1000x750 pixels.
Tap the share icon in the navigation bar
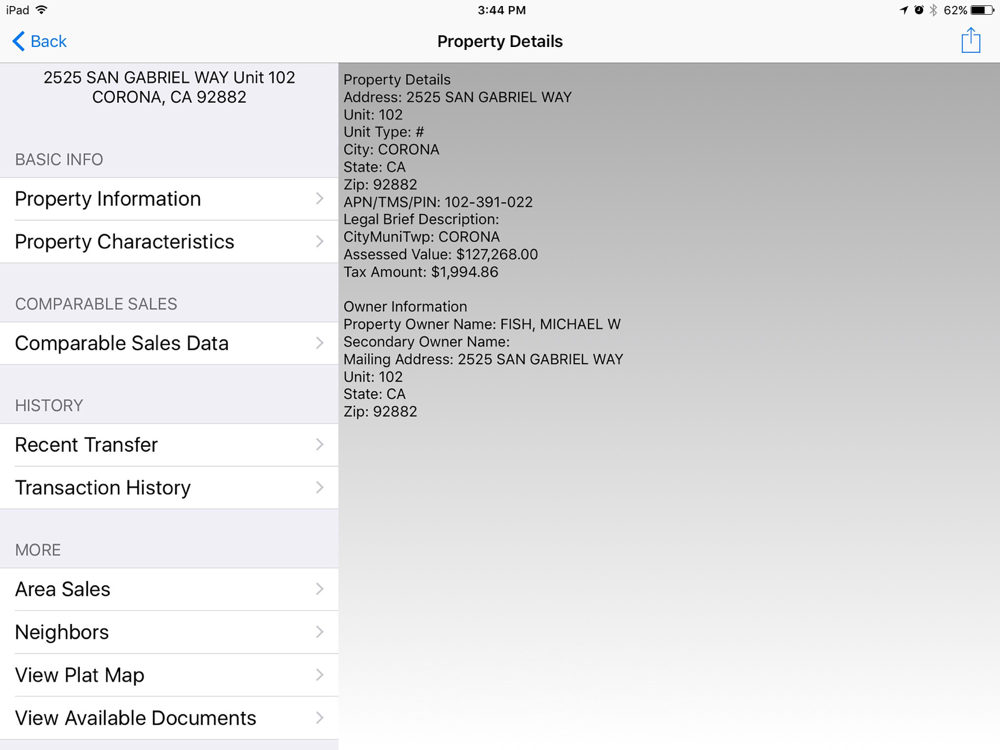click(970, 41)
